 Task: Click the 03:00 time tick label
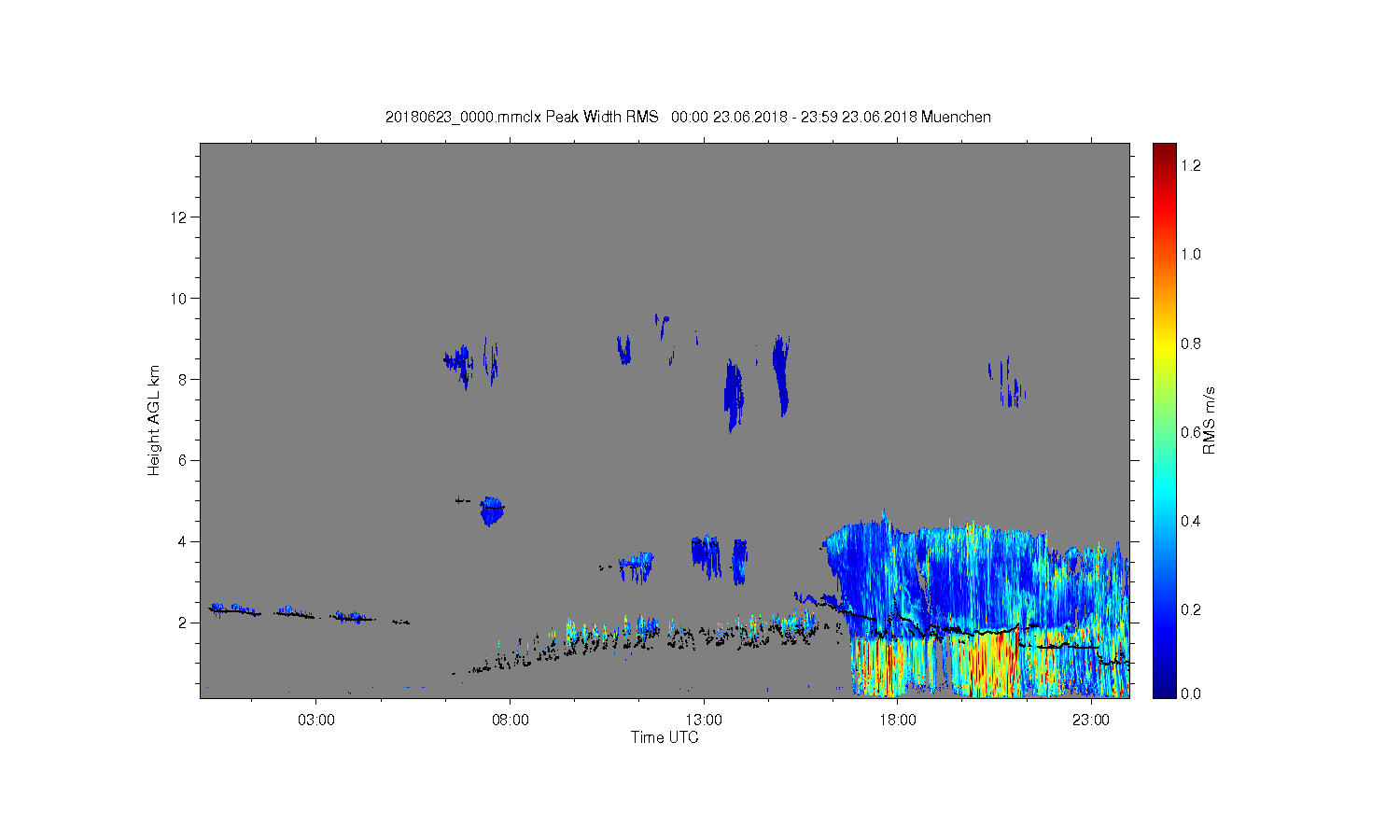point(316,721)
